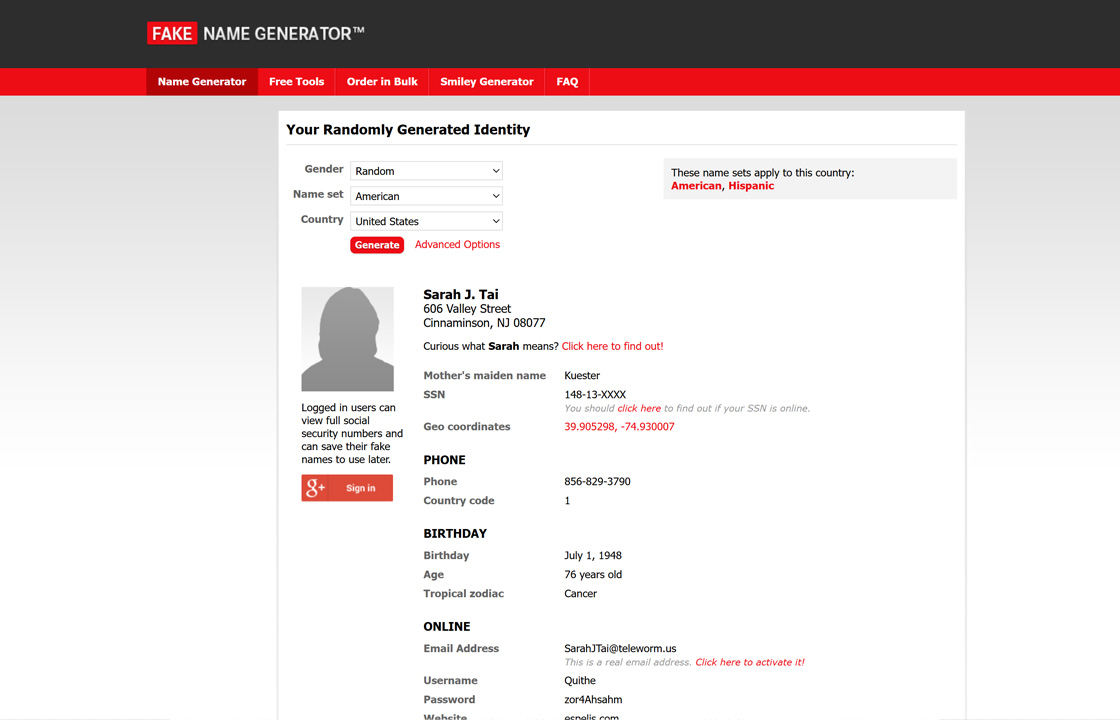Select the phone number 856-829-3790
The image size is (1120, 720).
click(597, 481)
